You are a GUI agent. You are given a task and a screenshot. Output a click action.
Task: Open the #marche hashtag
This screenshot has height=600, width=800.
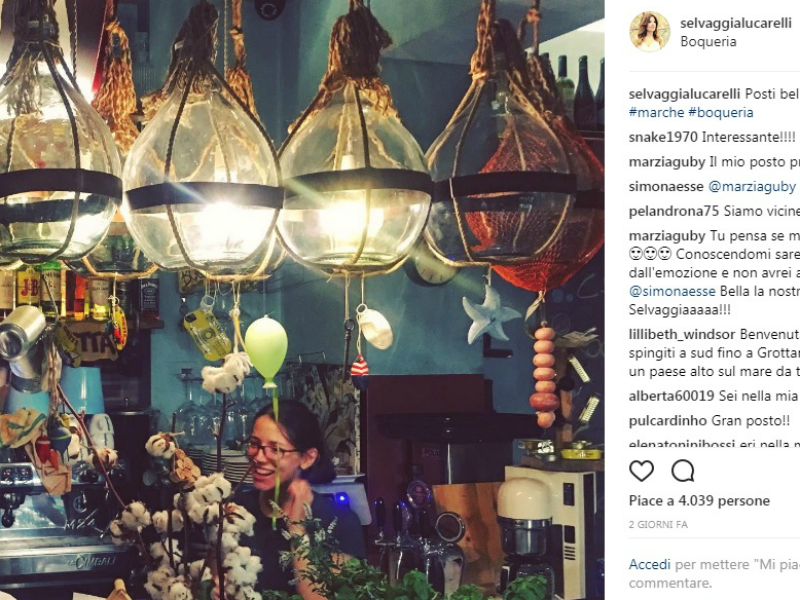tap(656, 112)
